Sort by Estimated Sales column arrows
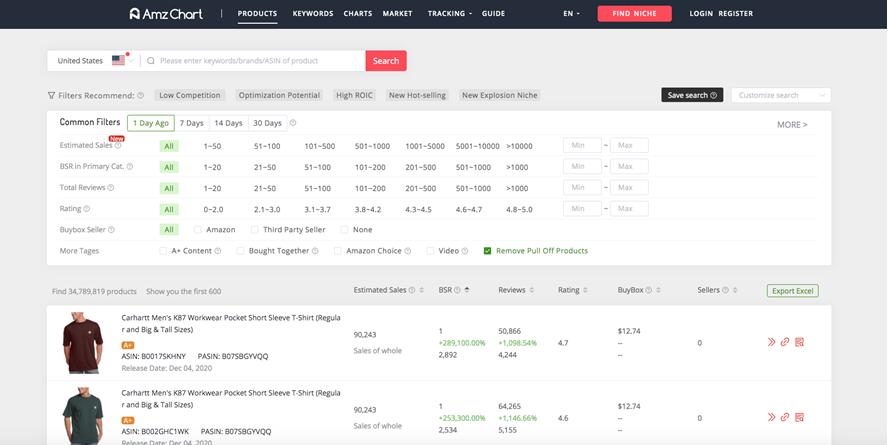 coord(421,290)
